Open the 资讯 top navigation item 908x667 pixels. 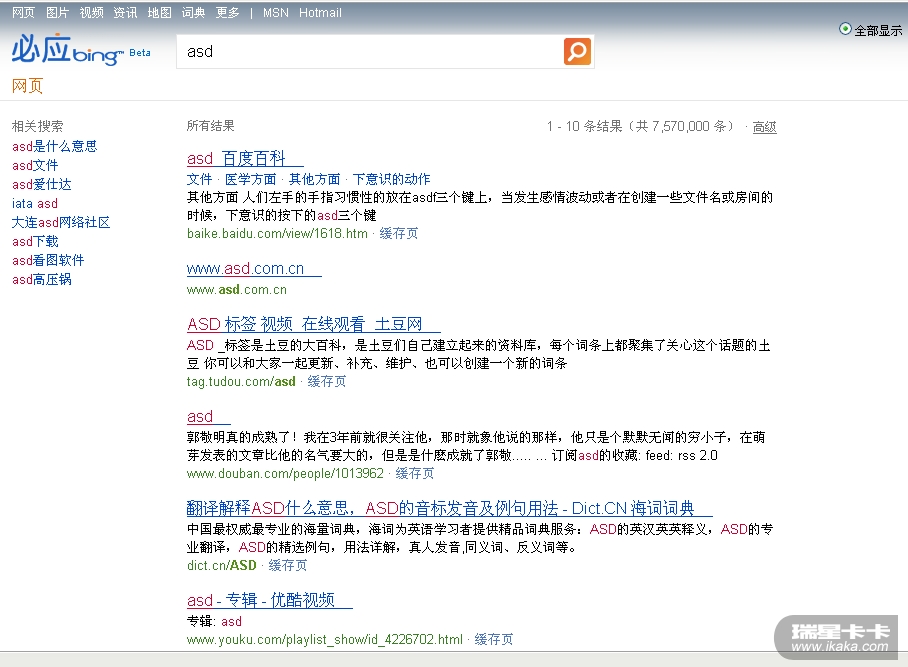125,13
